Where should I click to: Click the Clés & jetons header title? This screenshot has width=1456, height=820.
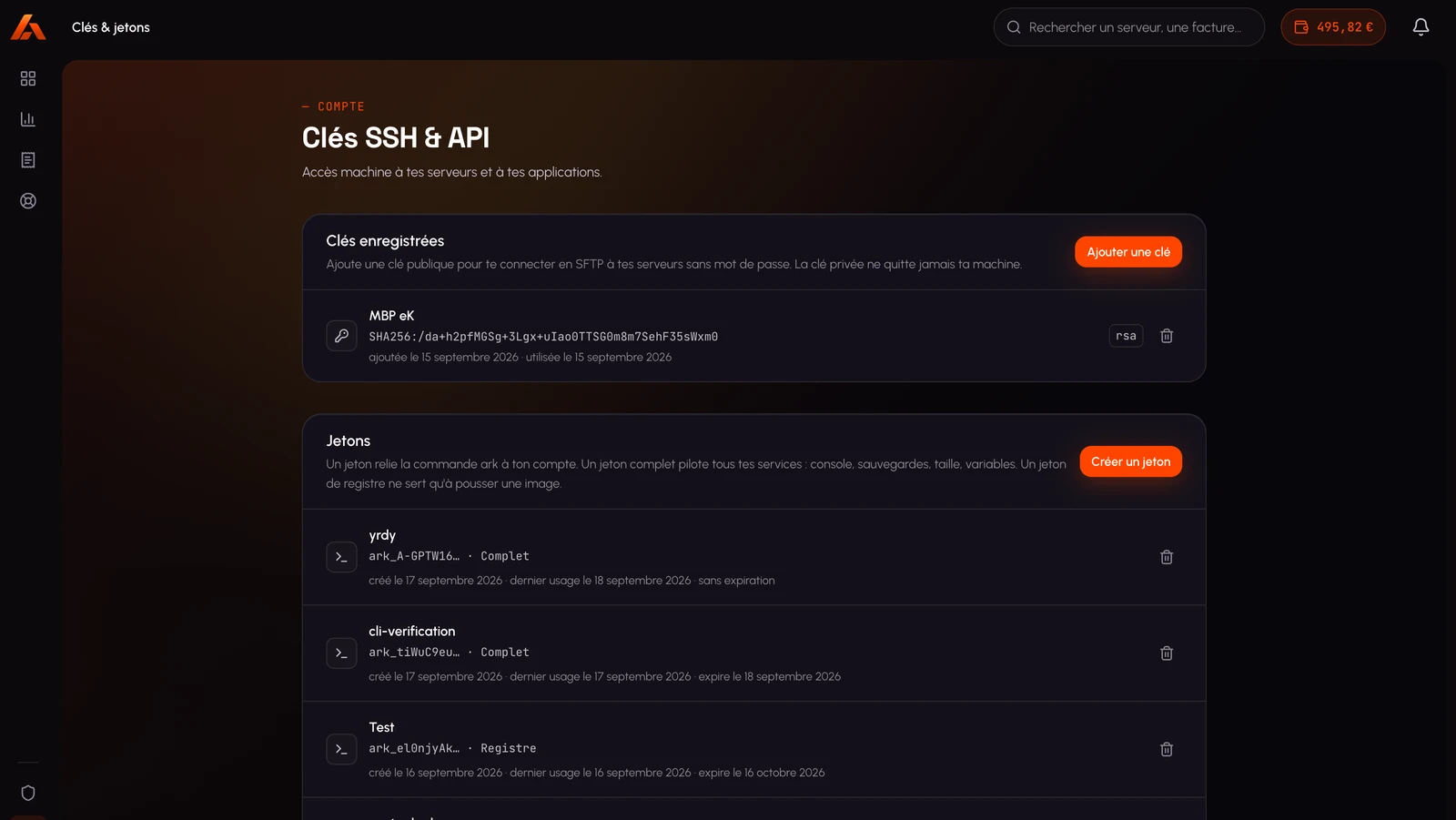pyautogui.click(x=111, y=27)
